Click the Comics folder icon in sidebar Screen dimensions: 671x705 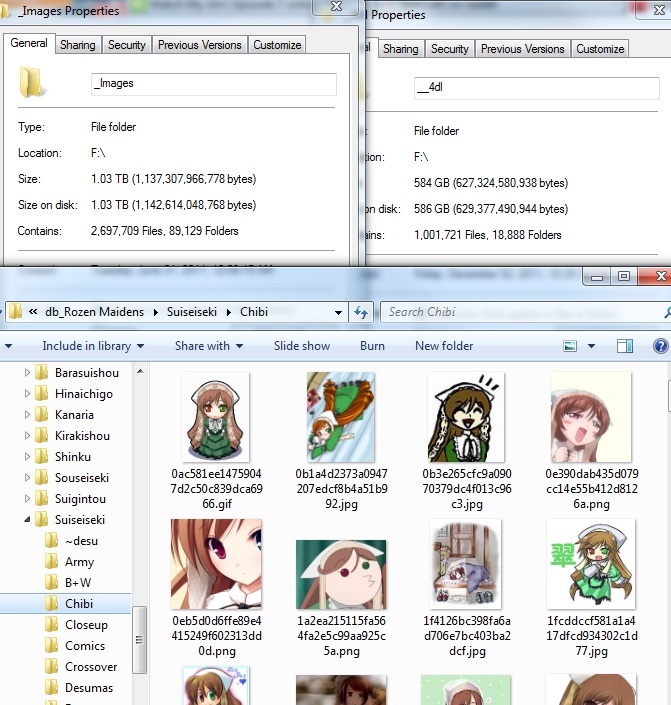[x=52, y=646]
